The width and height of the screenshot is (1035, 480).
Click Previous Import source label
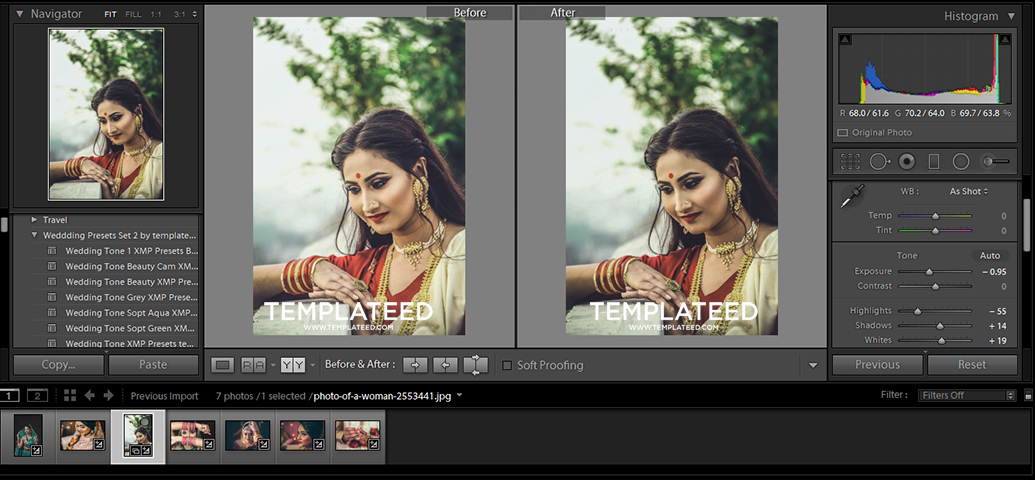click(164, 396)
